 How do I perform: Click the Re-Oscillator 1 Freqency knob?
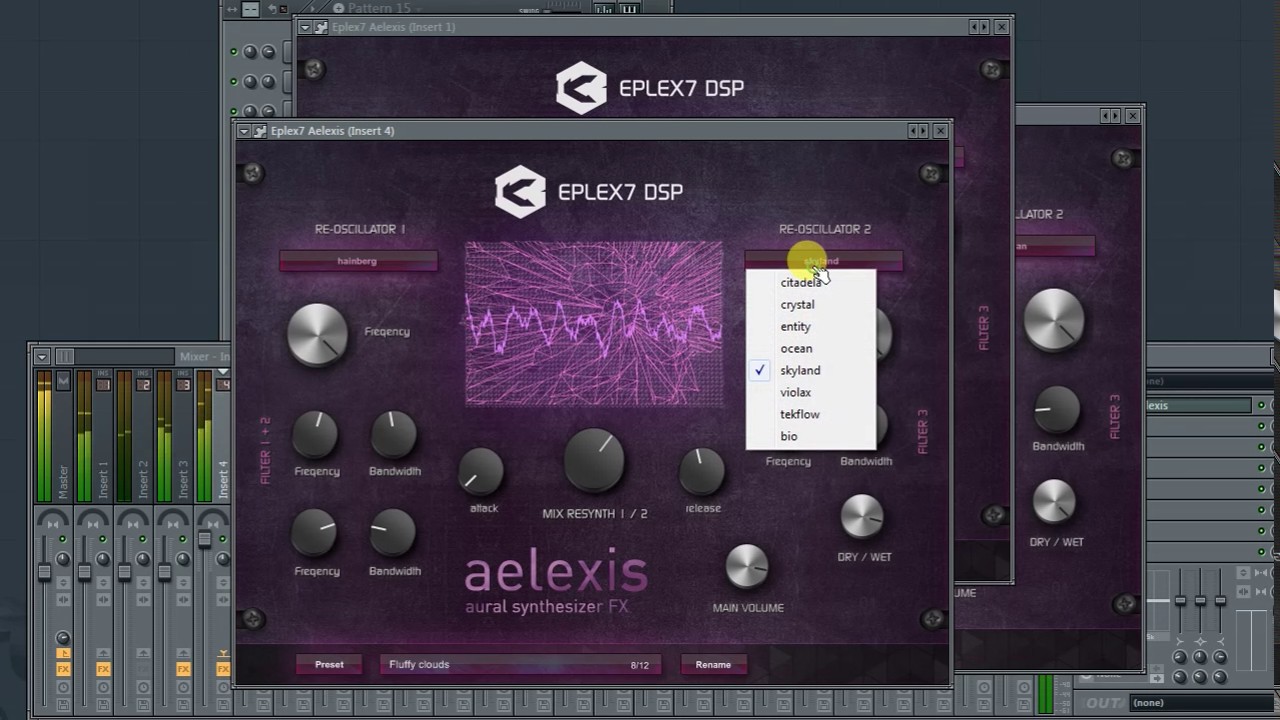coord(317,335)
